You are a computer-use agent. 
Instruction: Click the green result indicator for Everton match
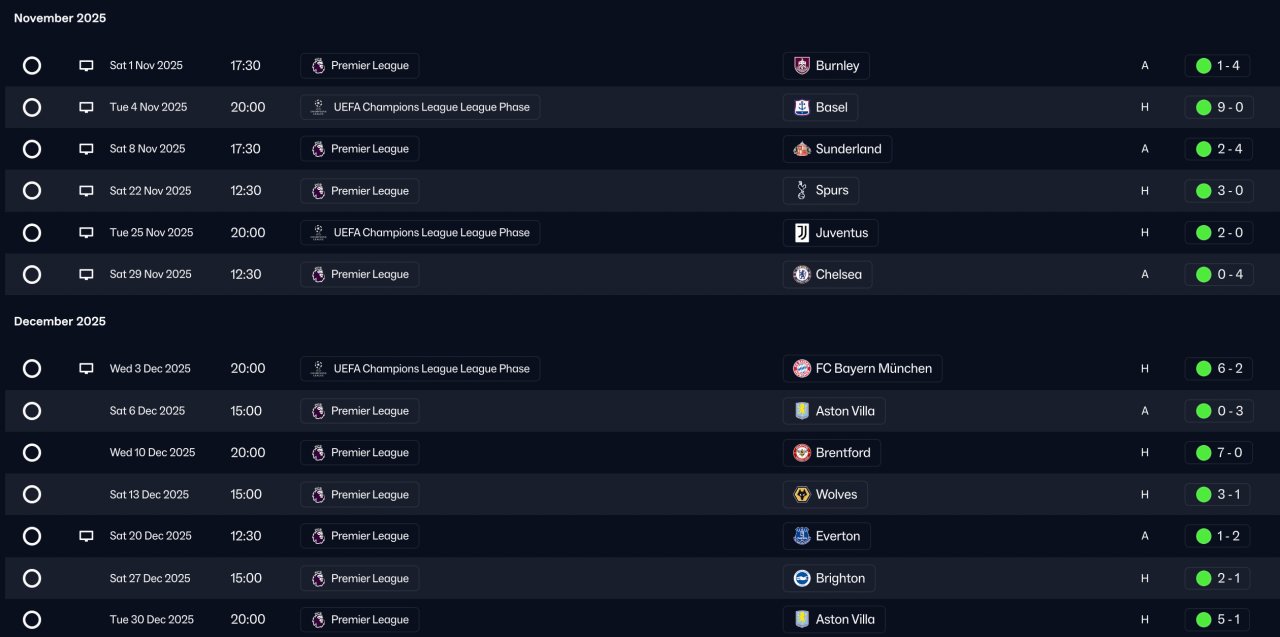coord(1203,536)
